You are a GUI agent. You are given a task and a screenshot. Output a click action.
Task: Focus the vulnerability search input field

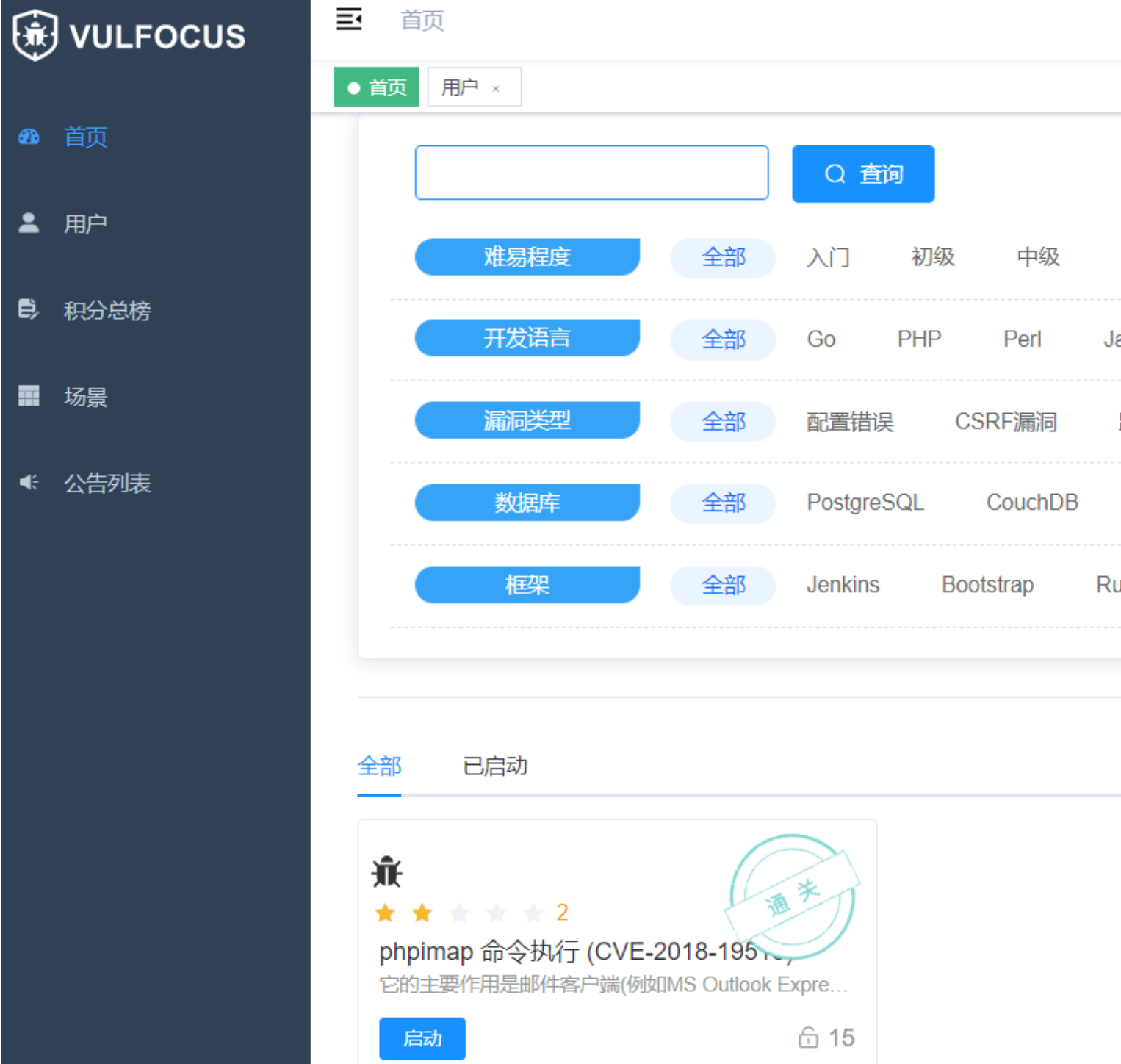pyautogui.click(x=591, y=173)
